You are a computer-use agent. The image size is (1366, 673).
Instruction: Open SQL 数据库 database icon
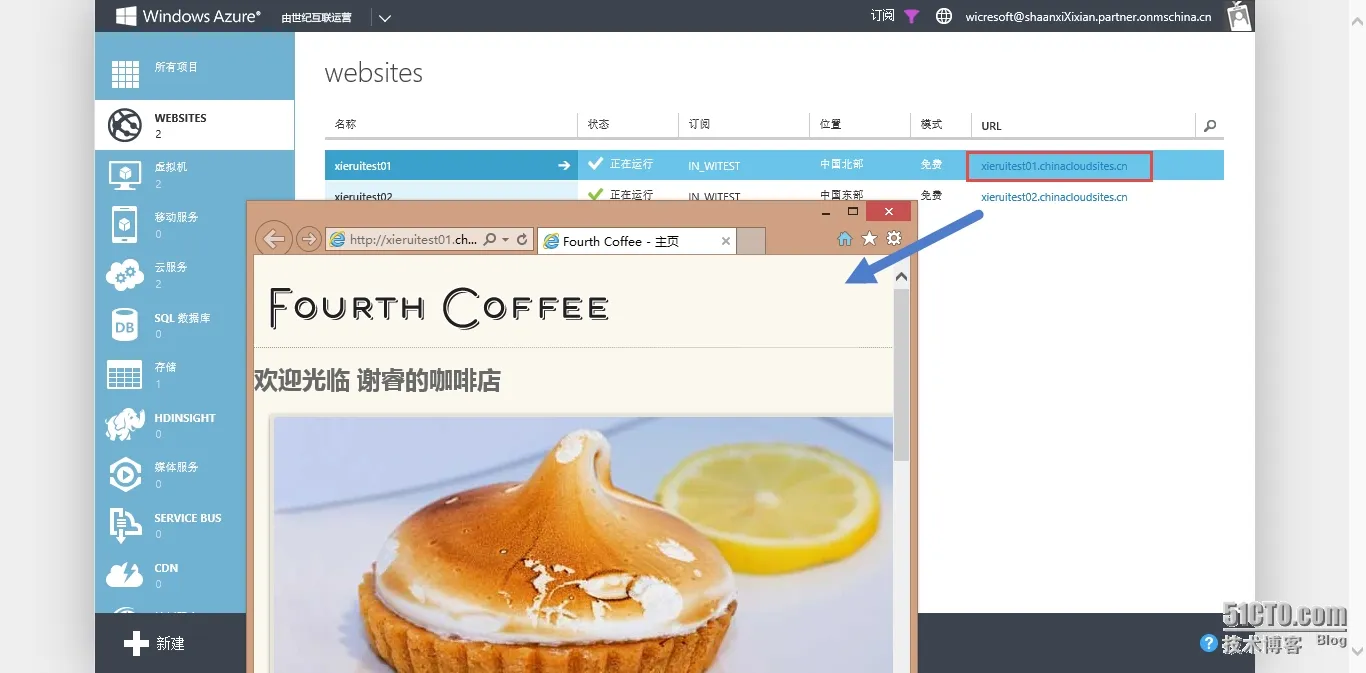point(125,325)
